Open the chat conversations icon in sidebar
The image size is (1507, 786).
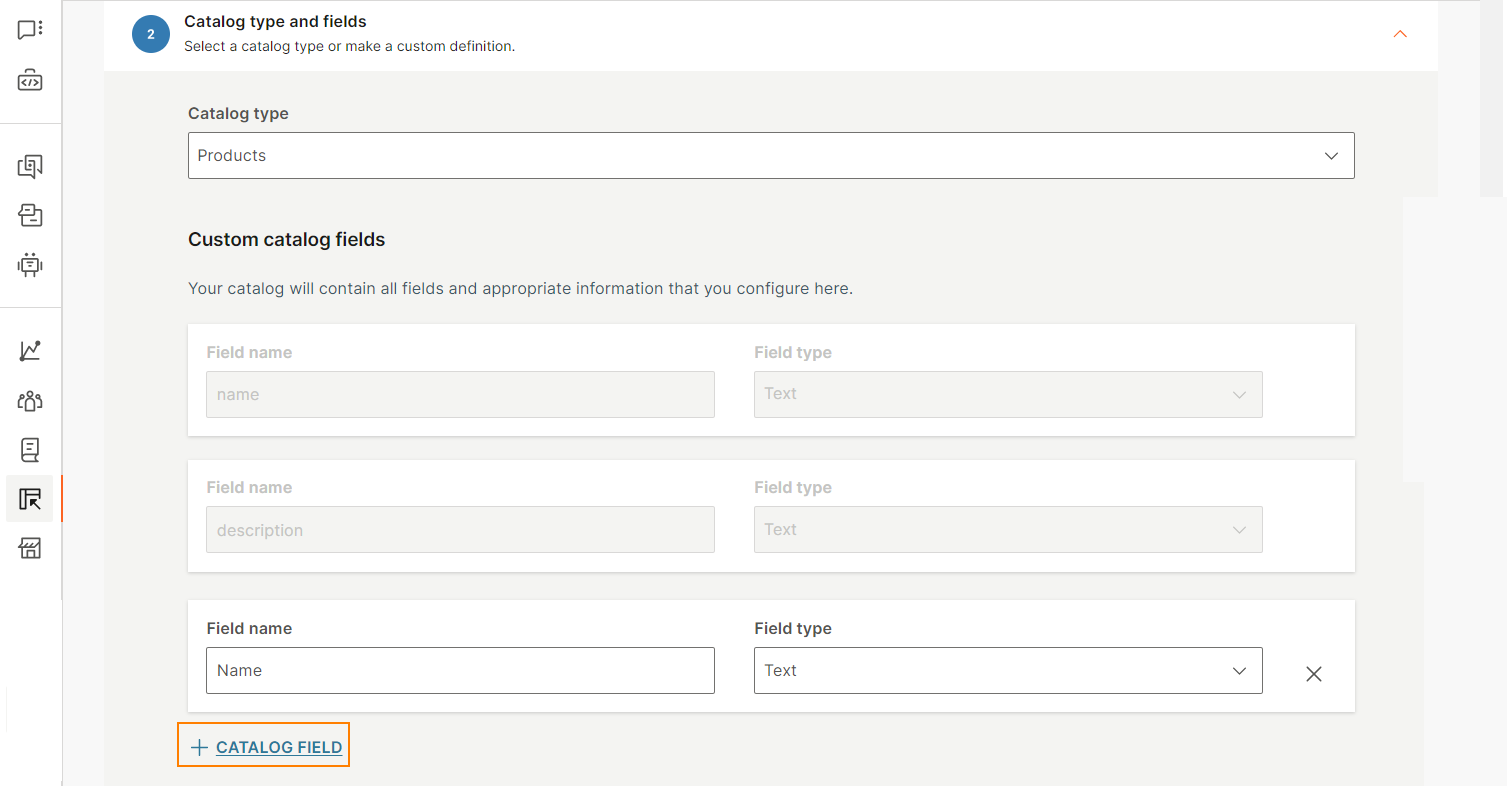pyautogui.click(x=30, y=28)
